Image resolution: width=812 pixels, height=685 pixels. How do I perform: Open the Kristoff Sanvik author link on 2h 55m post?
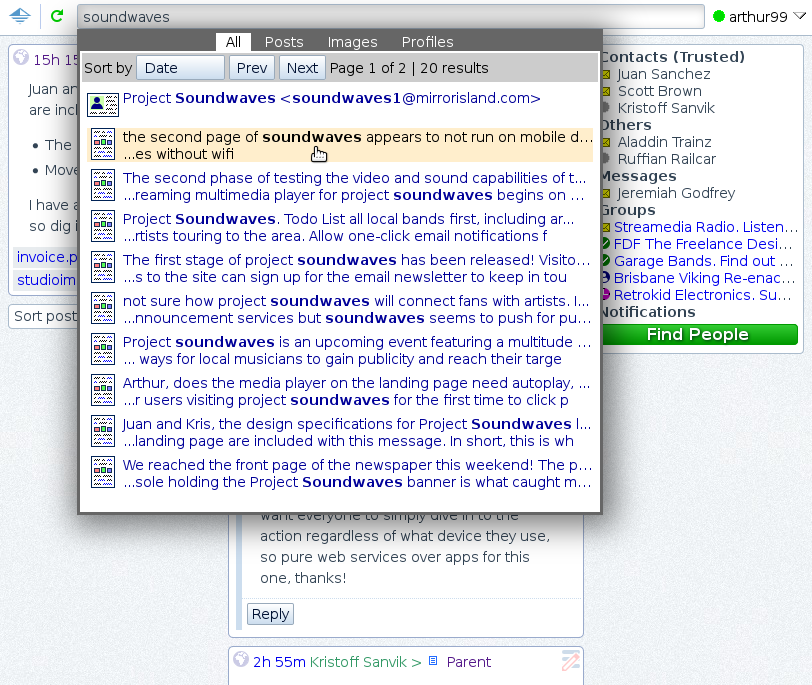358,662
